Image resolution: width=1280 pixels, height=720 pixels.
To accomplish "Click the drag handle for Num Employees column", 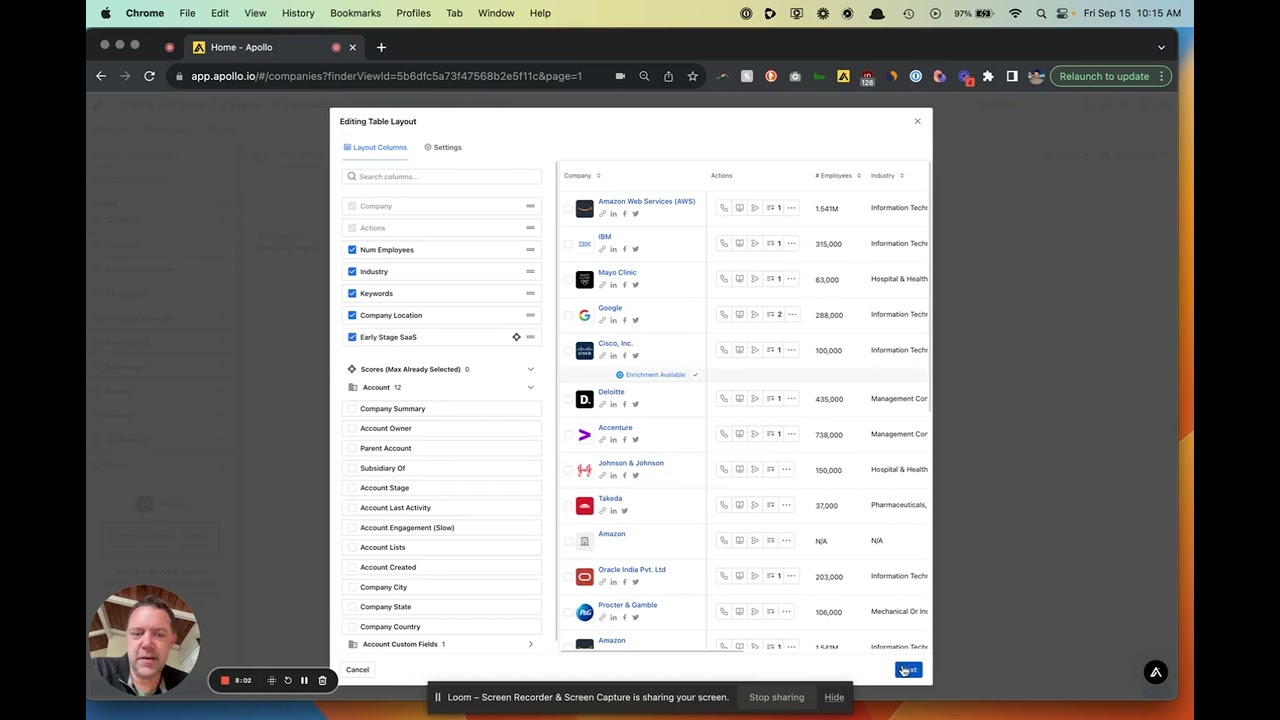I will (530, 249).
